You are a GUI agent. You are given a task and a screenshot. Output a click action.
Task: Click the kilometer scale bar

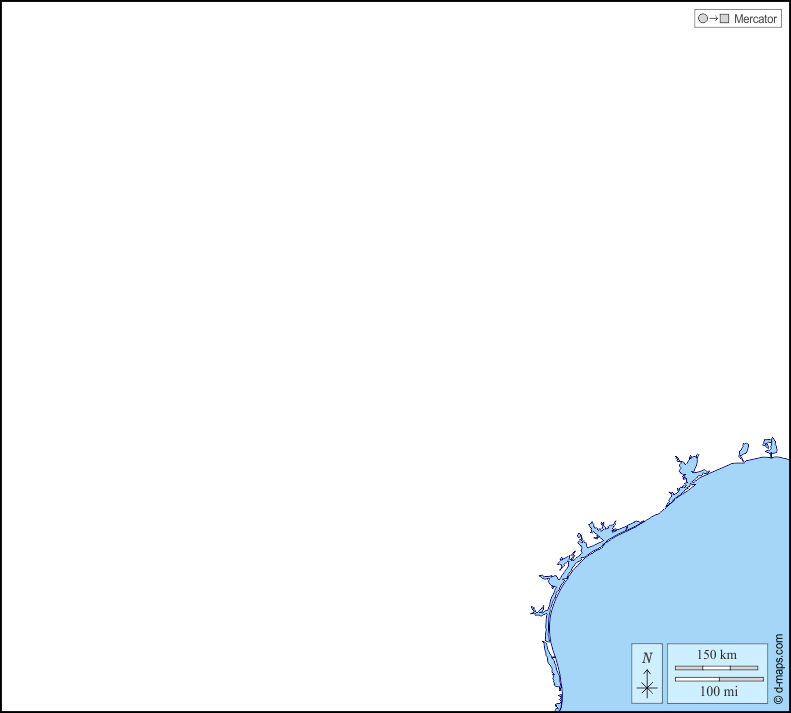[x=716, y=667]
